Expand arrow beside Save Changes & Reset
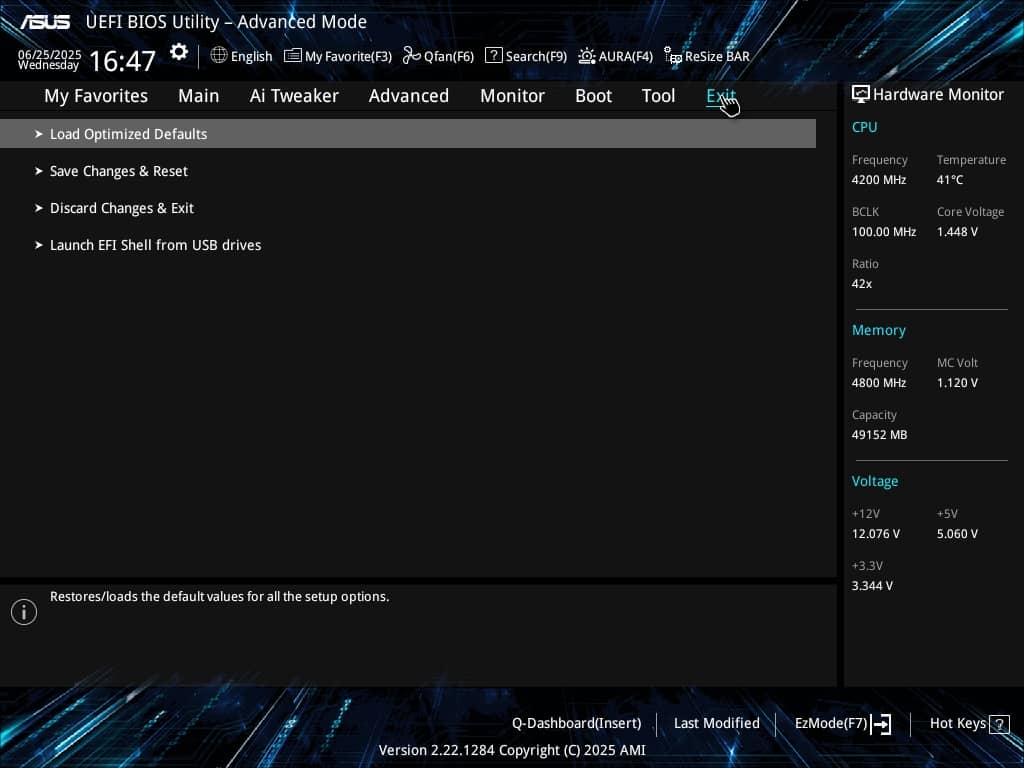 pyautogui.click(x=39, y=171)
